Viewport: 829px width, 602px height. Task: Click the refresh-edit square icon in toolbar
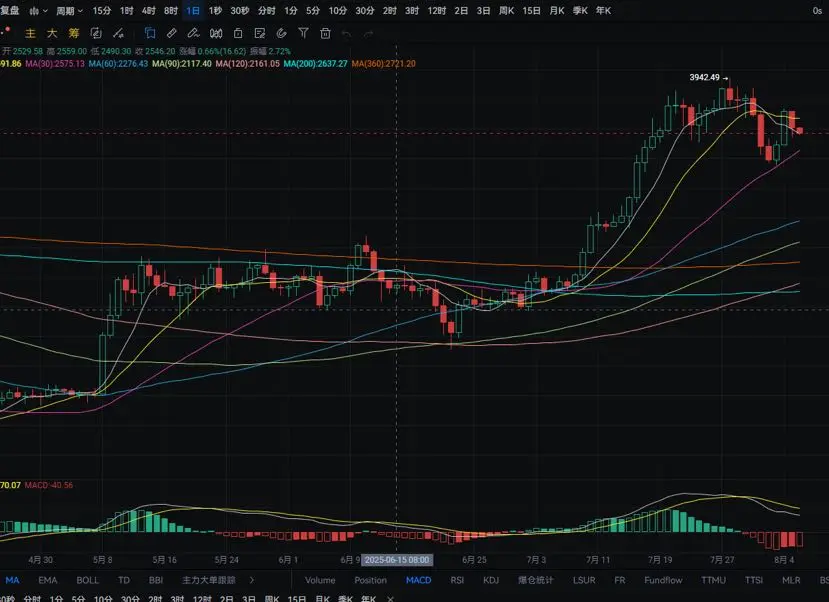(96, 33)
